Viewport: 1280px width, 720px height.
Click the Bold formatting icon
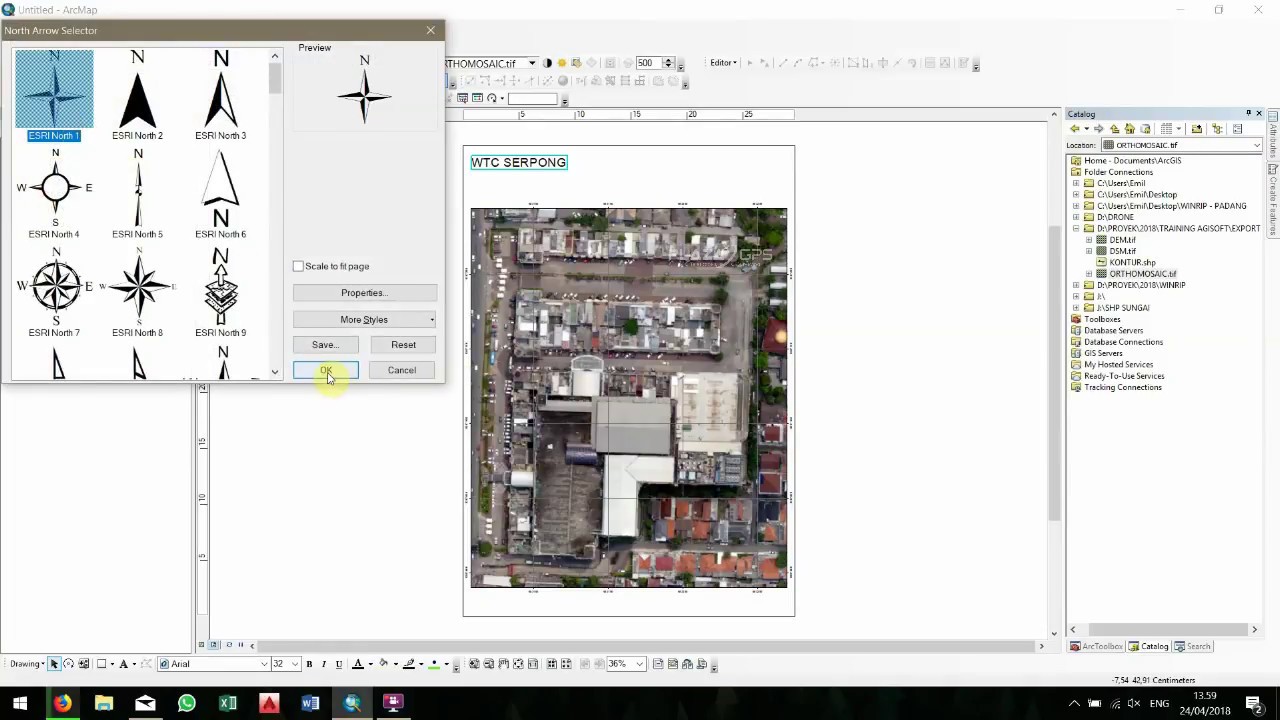pyautogui.click(x=309, y=664)
